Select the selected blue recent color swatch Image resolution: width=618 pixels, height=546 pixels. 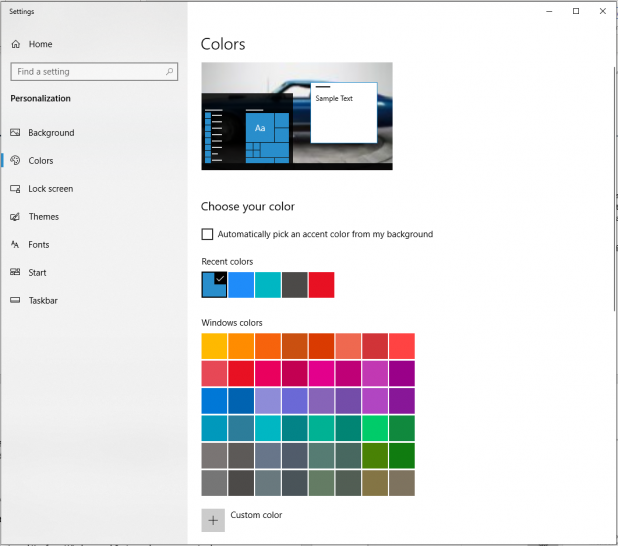(214, 285)
